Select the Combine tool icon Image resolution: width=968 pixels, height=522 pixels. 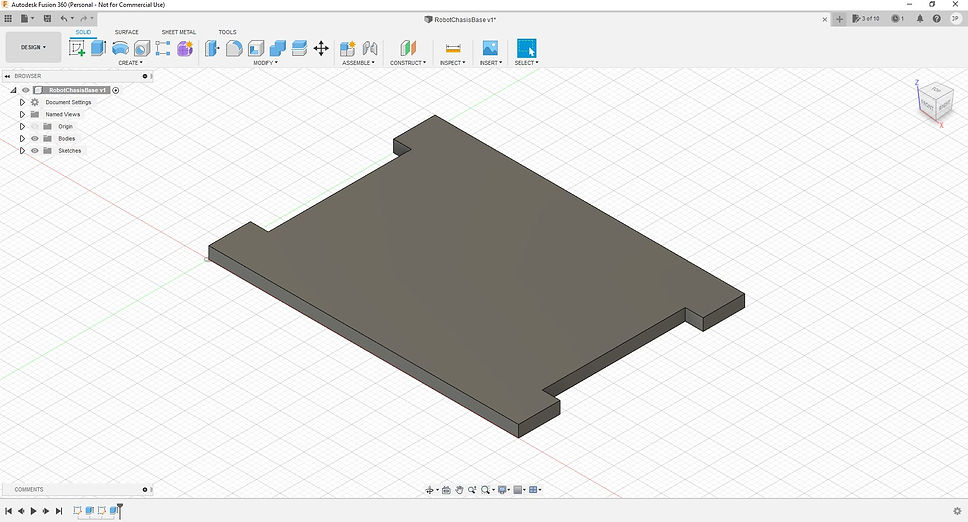click(278, 48)
